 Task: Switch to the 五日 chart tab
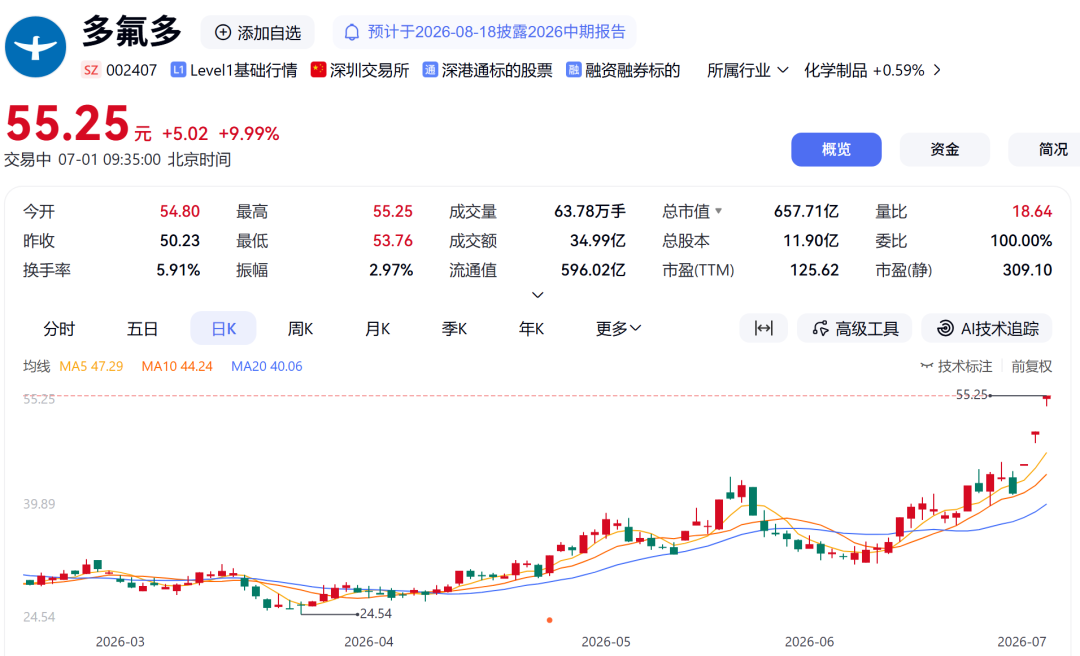(x=142, y=329)
